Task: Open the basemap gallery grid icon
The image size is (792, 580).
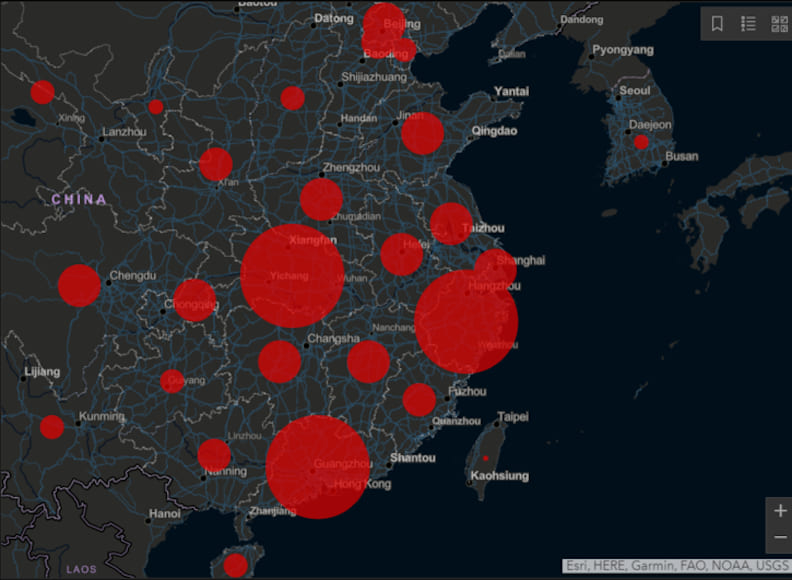Action: [x=779, y=24]
